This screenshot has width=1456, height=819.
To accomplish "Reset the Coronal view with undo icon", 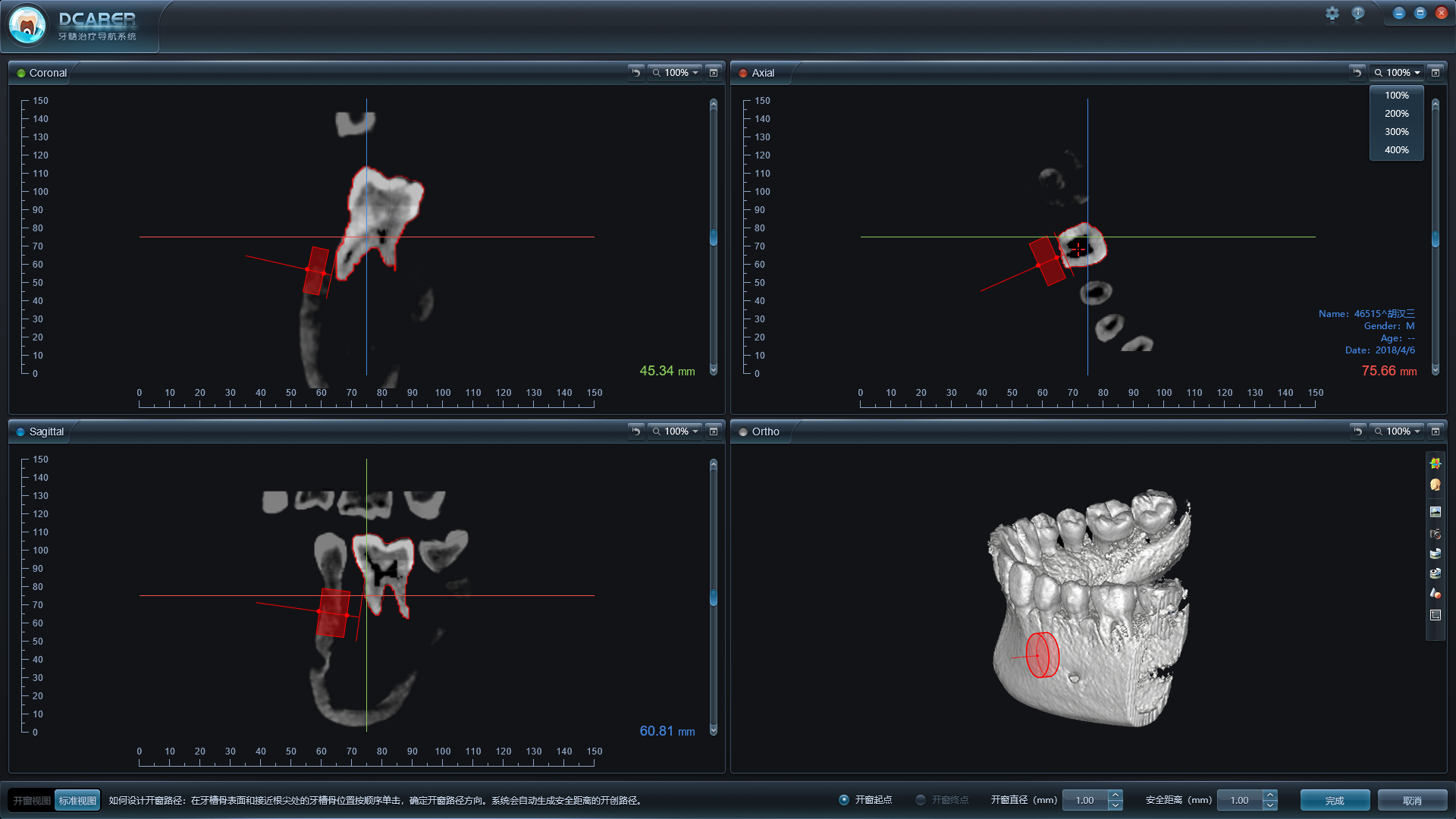I will coord(635,73).
